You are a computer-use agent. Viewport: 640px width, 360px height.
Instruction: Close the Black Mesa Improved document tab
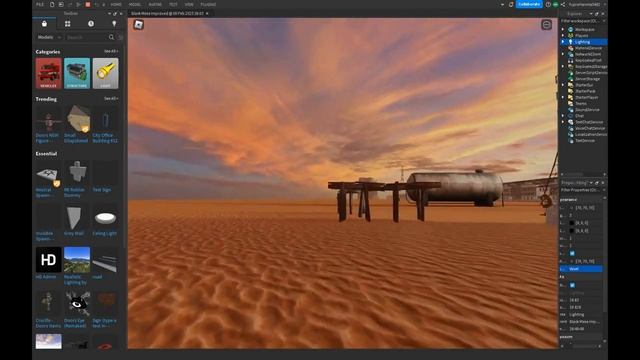[x=207, y=13]
